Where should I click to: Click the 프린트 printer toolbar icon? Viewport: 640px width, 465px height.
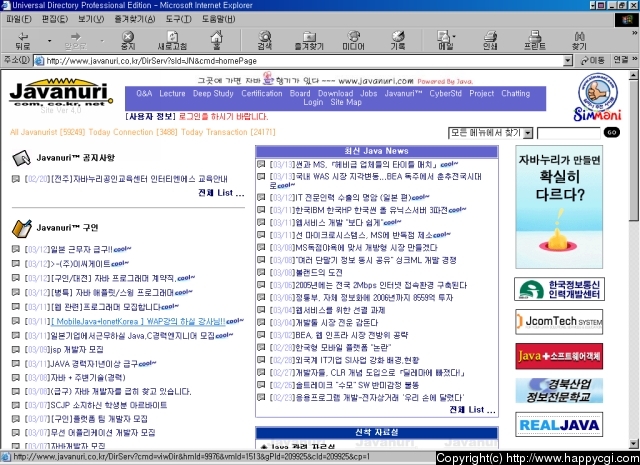click(535, 40)
